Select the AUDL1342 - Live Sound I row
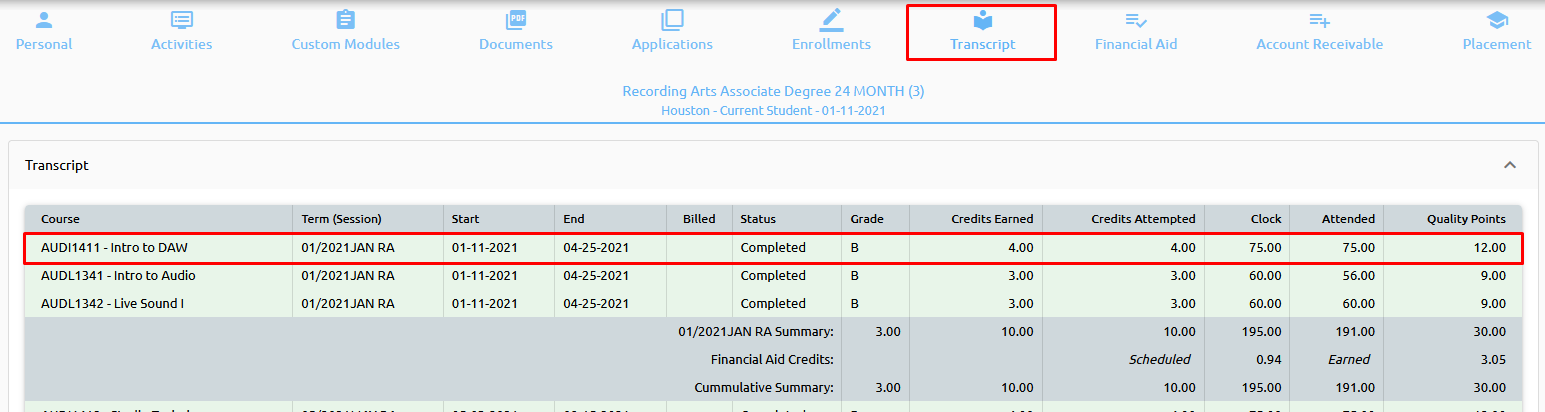Screen dimensions: 1545x412 [112, 303]
